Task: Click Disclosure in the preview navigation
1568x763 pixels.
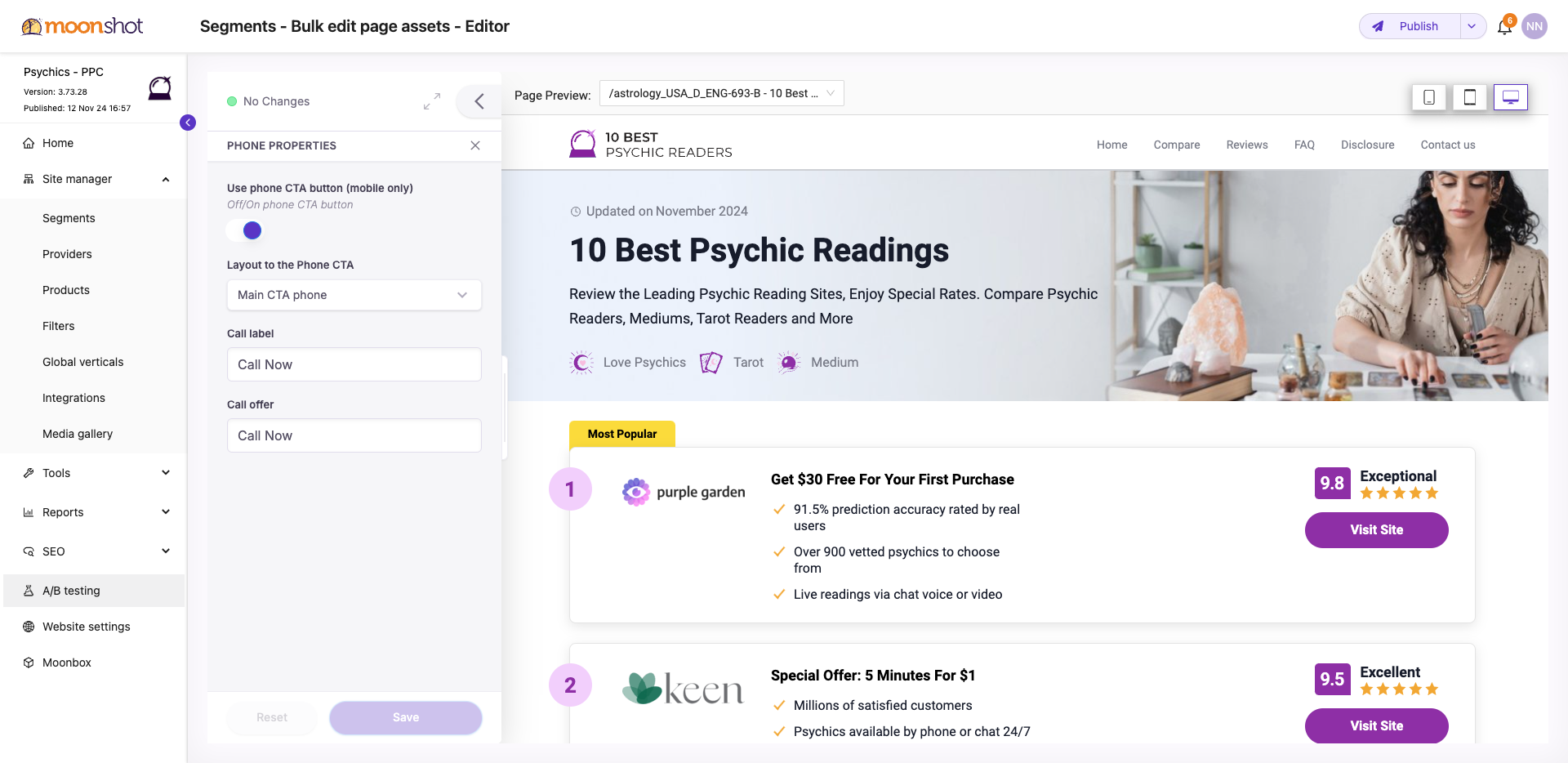Action: pyautogui.click(x=1368, y=145)
